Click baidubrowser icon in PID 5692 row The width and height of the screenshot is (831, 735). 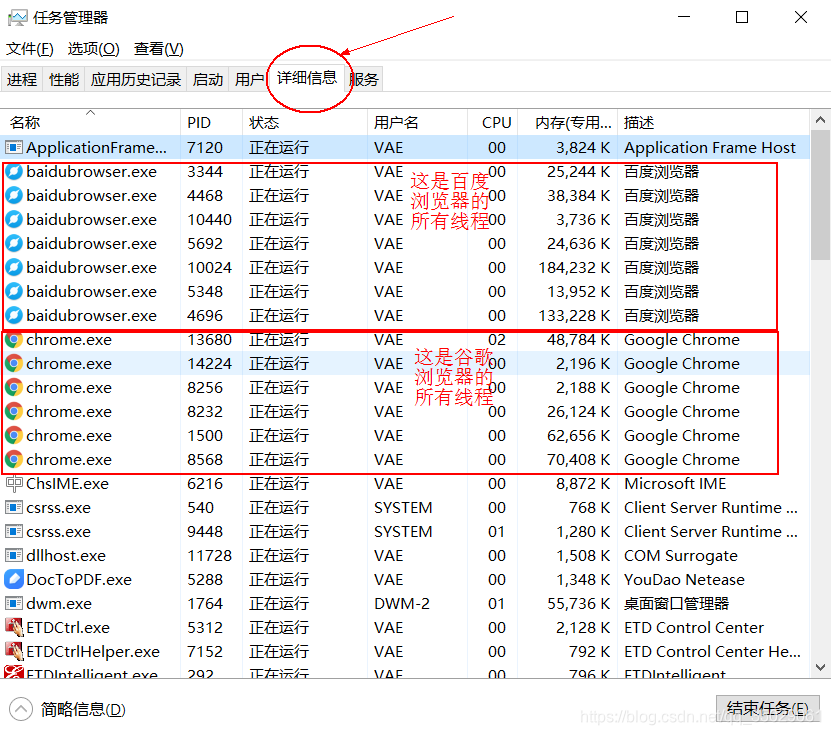[x=14, y=243]
